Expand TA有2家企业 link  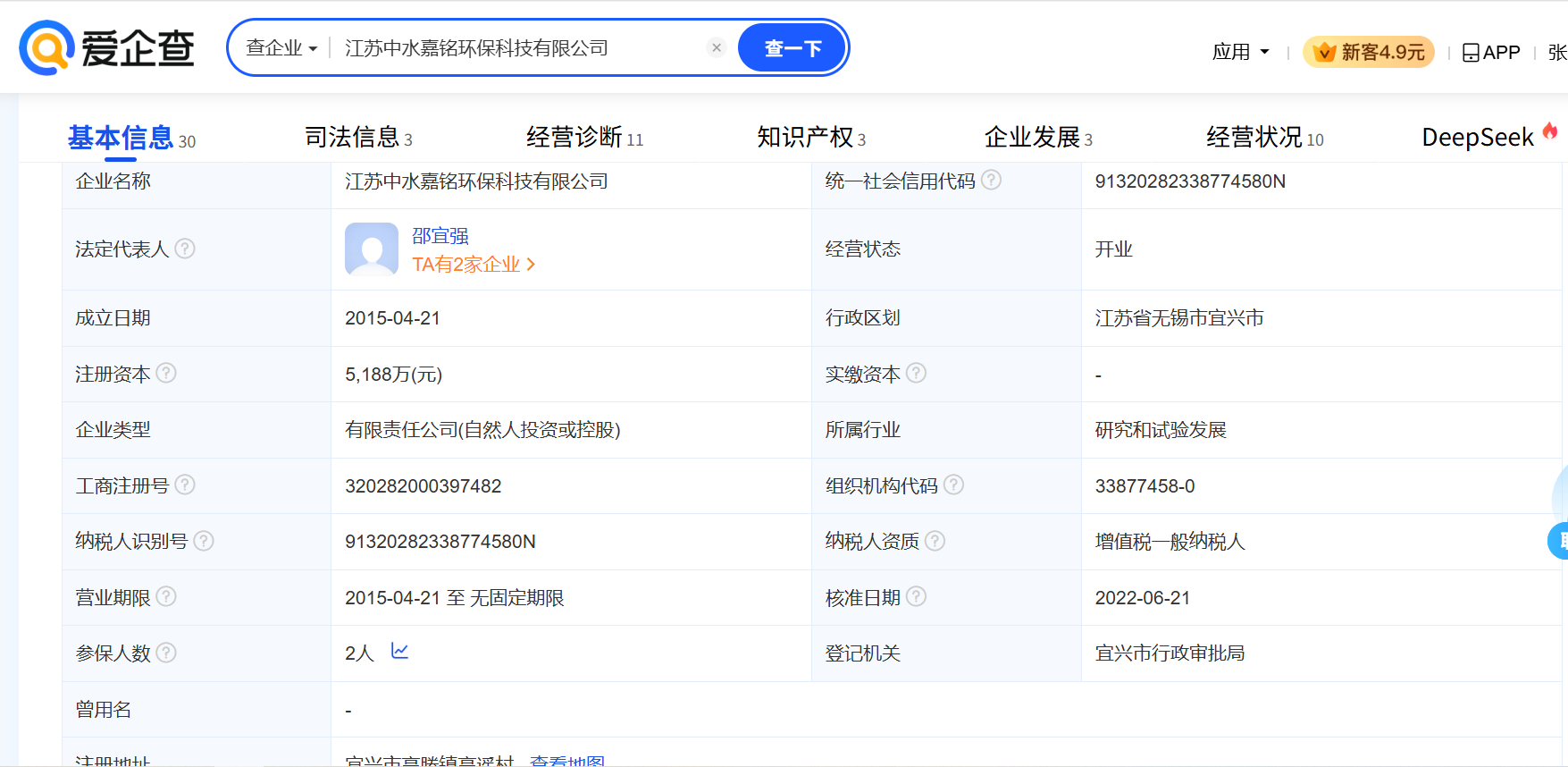tap(474, 265)
